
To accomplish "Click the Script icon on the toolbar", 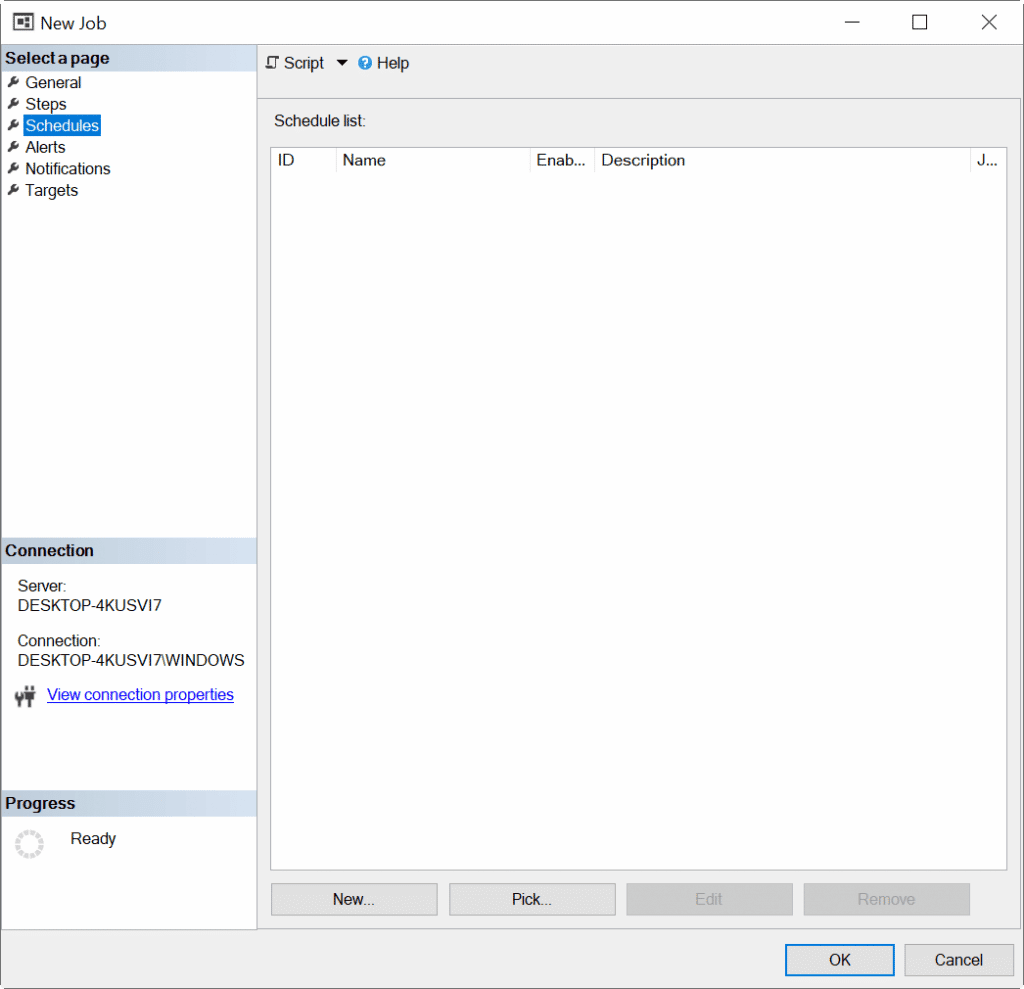I will [273, 62].
